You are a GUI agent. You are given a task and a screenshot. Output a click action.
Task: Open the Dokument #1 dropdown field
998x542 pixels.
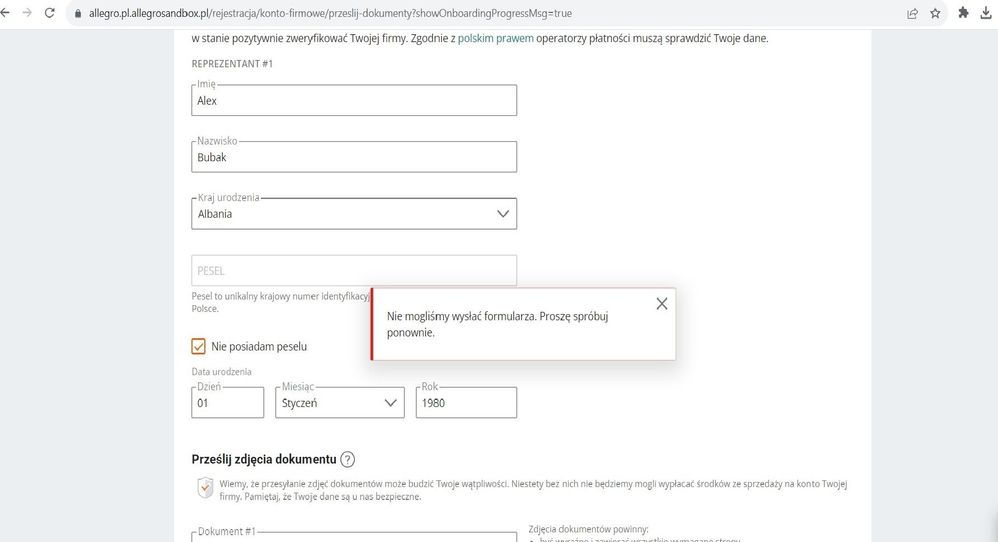click(354, 537)
